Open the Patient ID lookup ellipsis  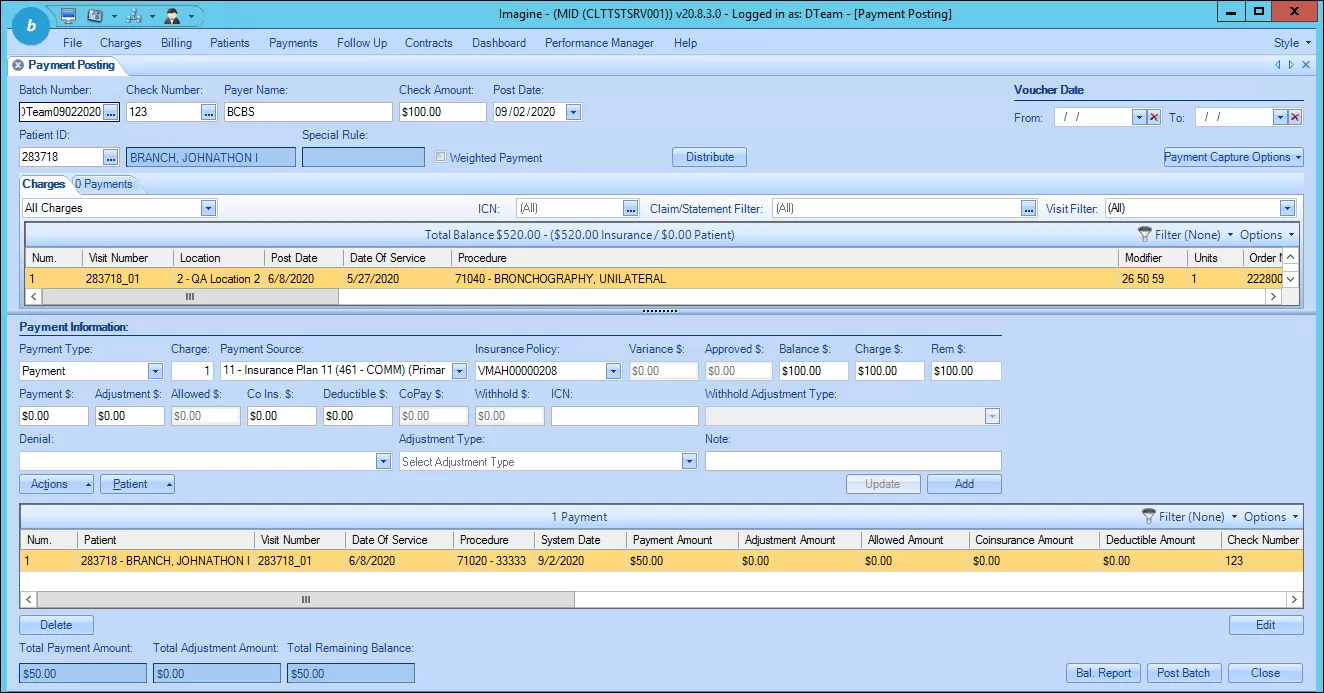tap(108, 156)
